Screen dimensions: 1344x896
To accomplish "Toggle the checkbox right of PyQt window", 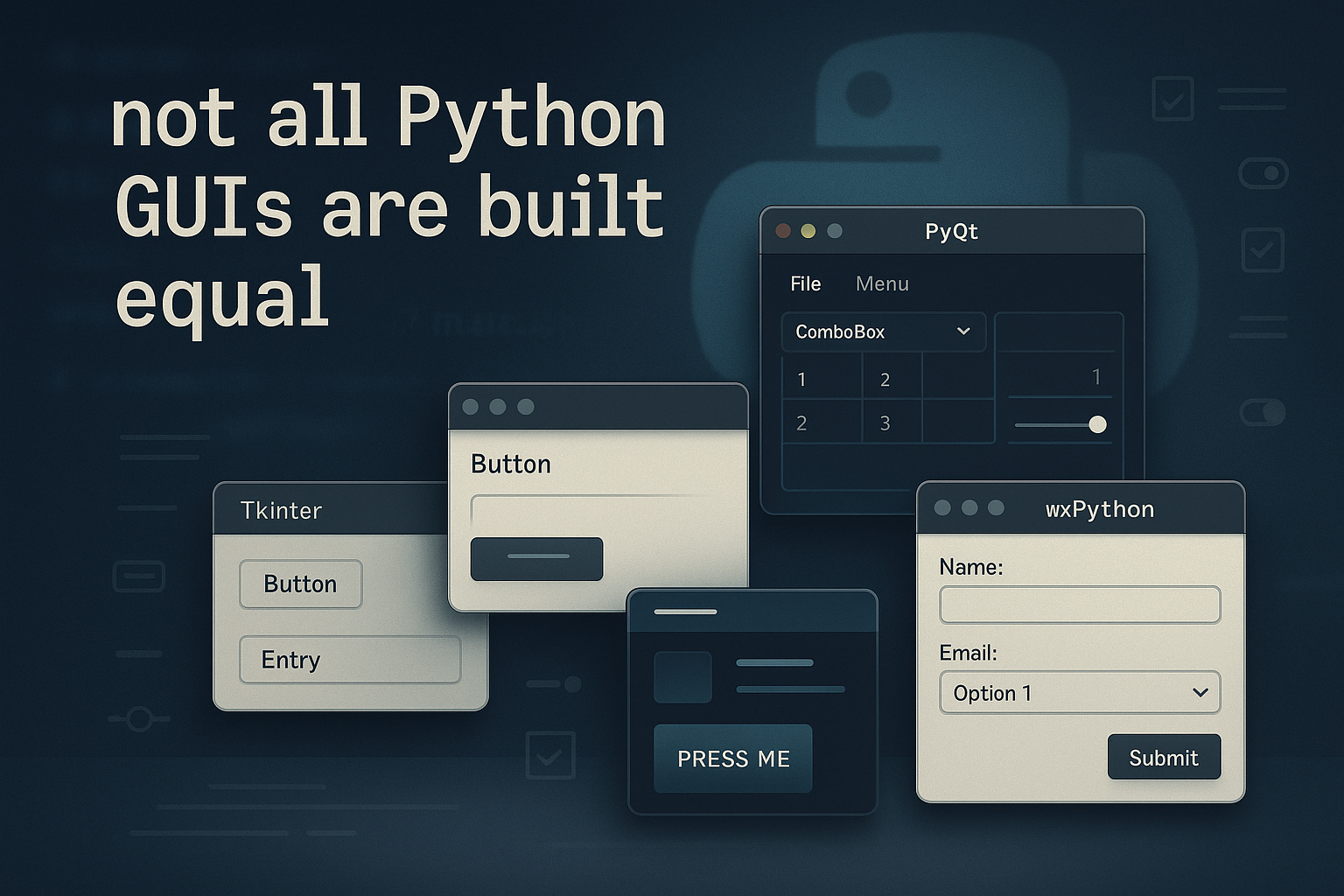I will click(1263, 250).
